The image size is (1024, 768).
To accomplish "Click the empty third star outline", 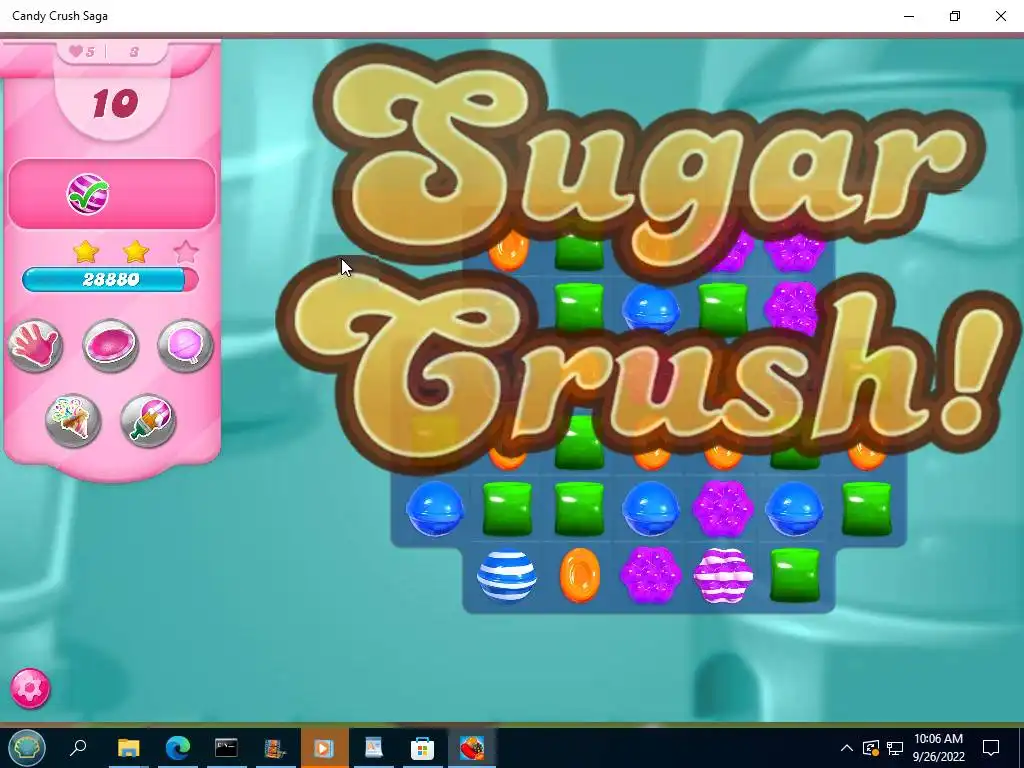I will click(x=185, y=251).
